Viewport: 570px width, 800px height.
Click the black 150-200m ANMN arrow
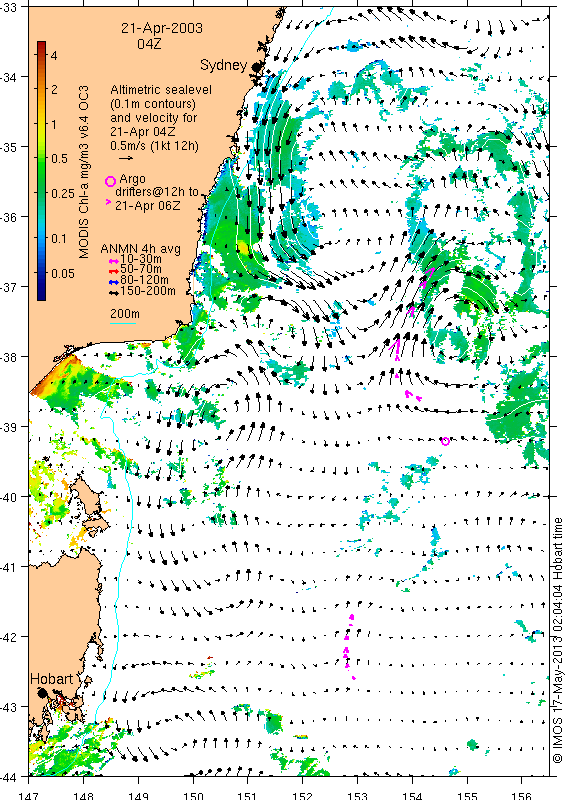coord(114,292)
